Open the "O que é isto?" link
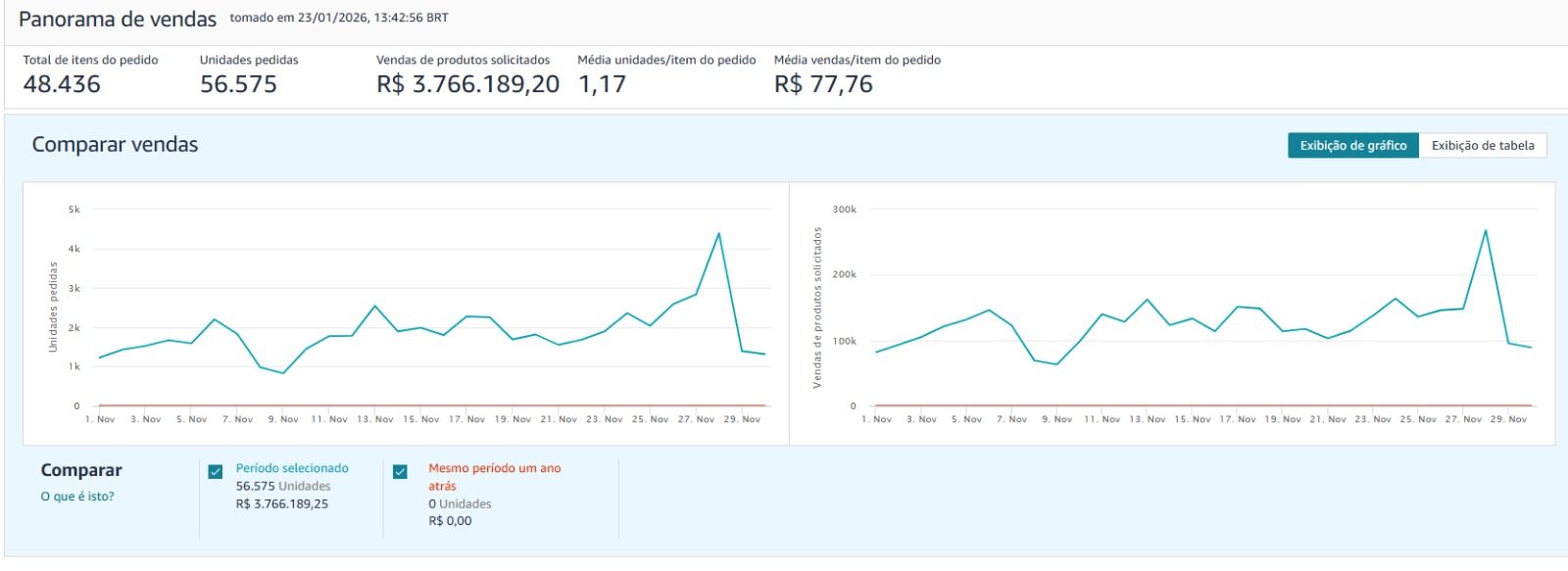 (77, 497)
